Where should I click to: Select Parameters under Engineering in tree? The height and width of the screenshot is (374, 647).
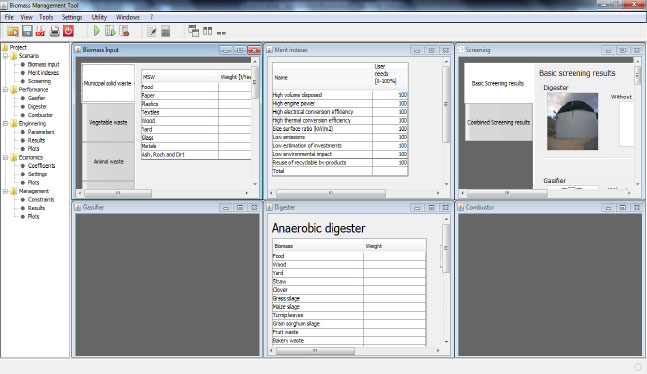[x=41, y=132]
